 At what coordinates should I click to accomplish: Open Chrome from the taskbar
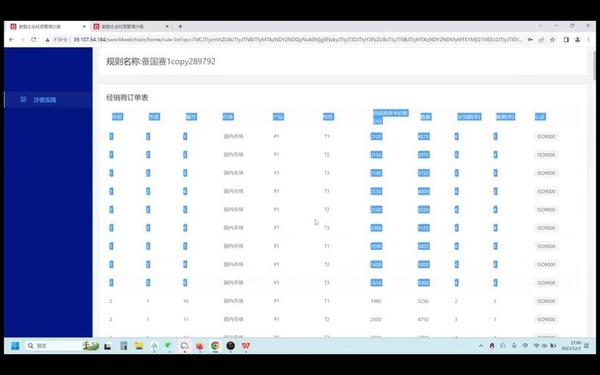[215, 346]
